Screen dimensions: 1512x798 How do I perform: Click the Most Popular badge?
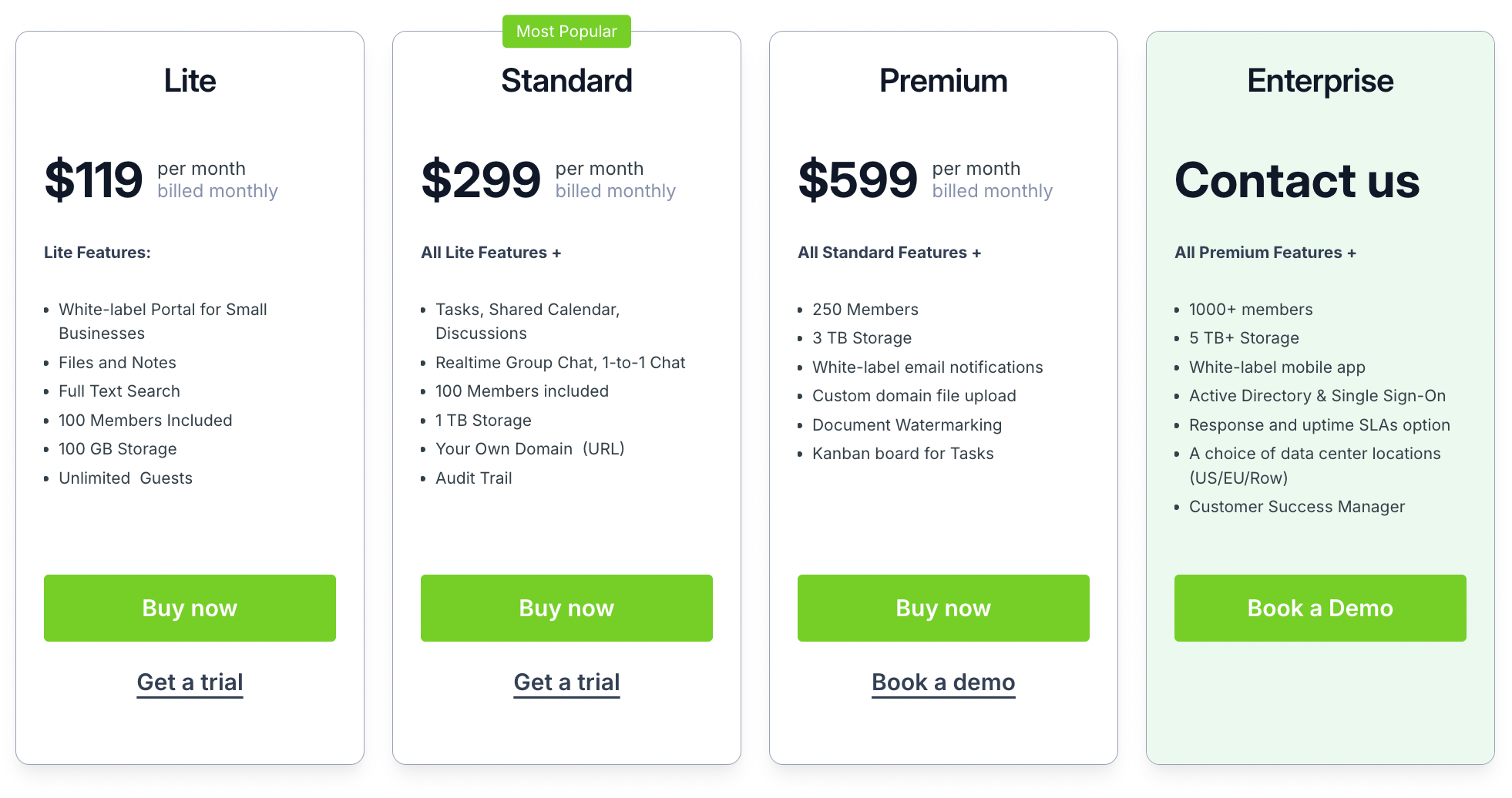(566, 31)
